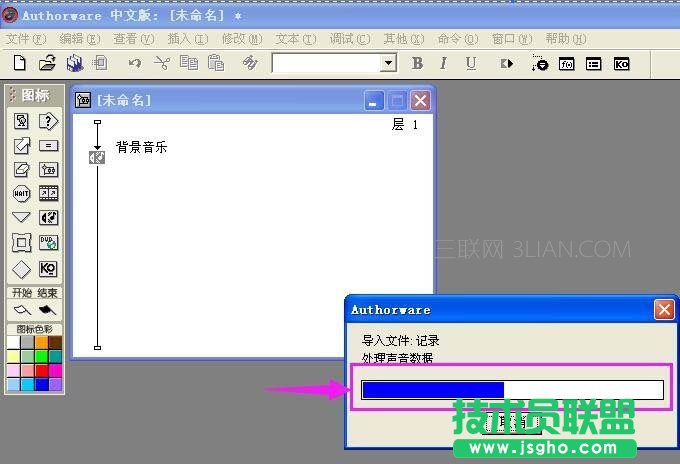The image size is (680, 464).
Task: Open the 文件(F) menu
Action: (x=26, y=39)
